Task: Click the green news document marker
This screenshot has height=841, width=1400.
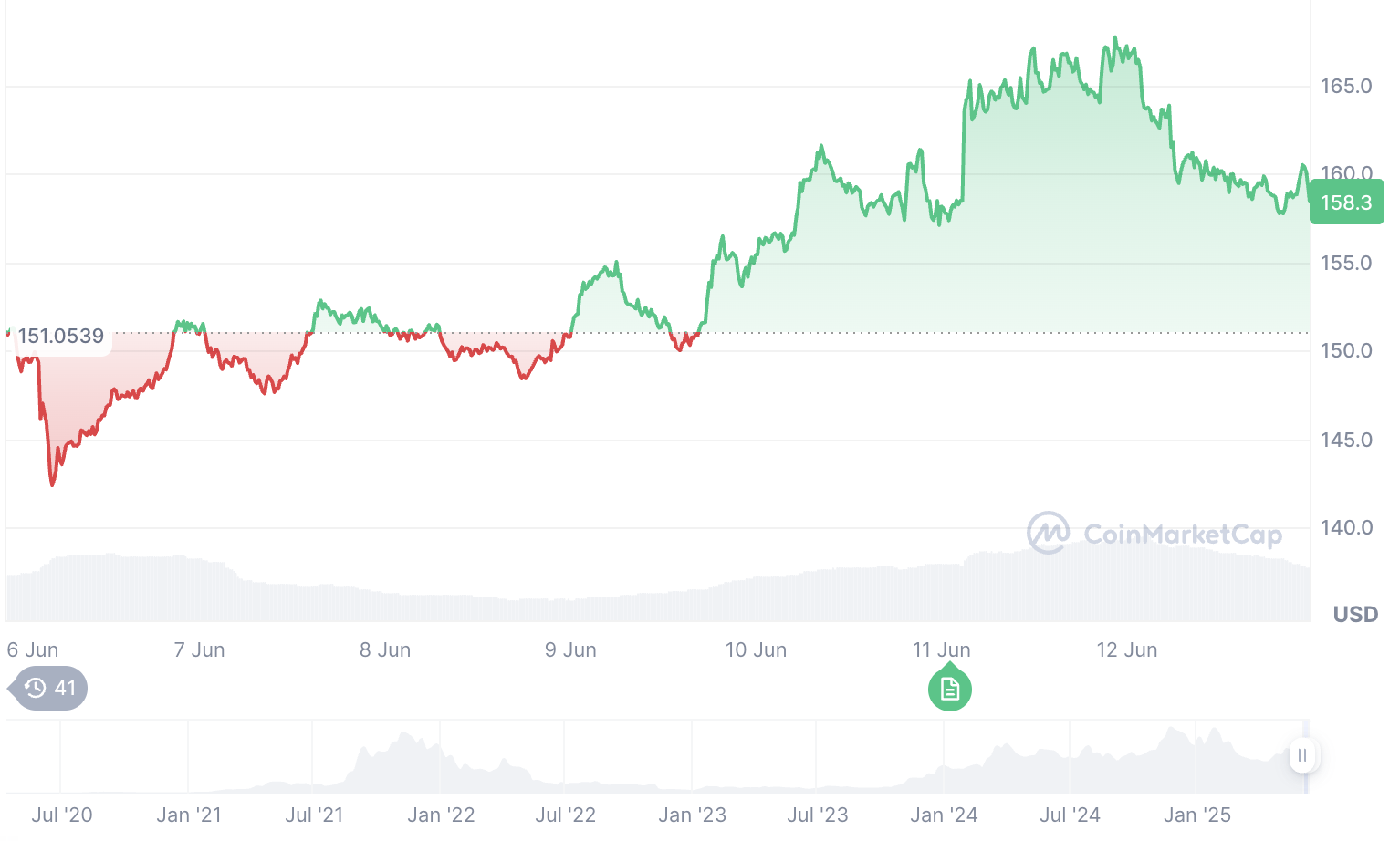Action: pos(949,690)
